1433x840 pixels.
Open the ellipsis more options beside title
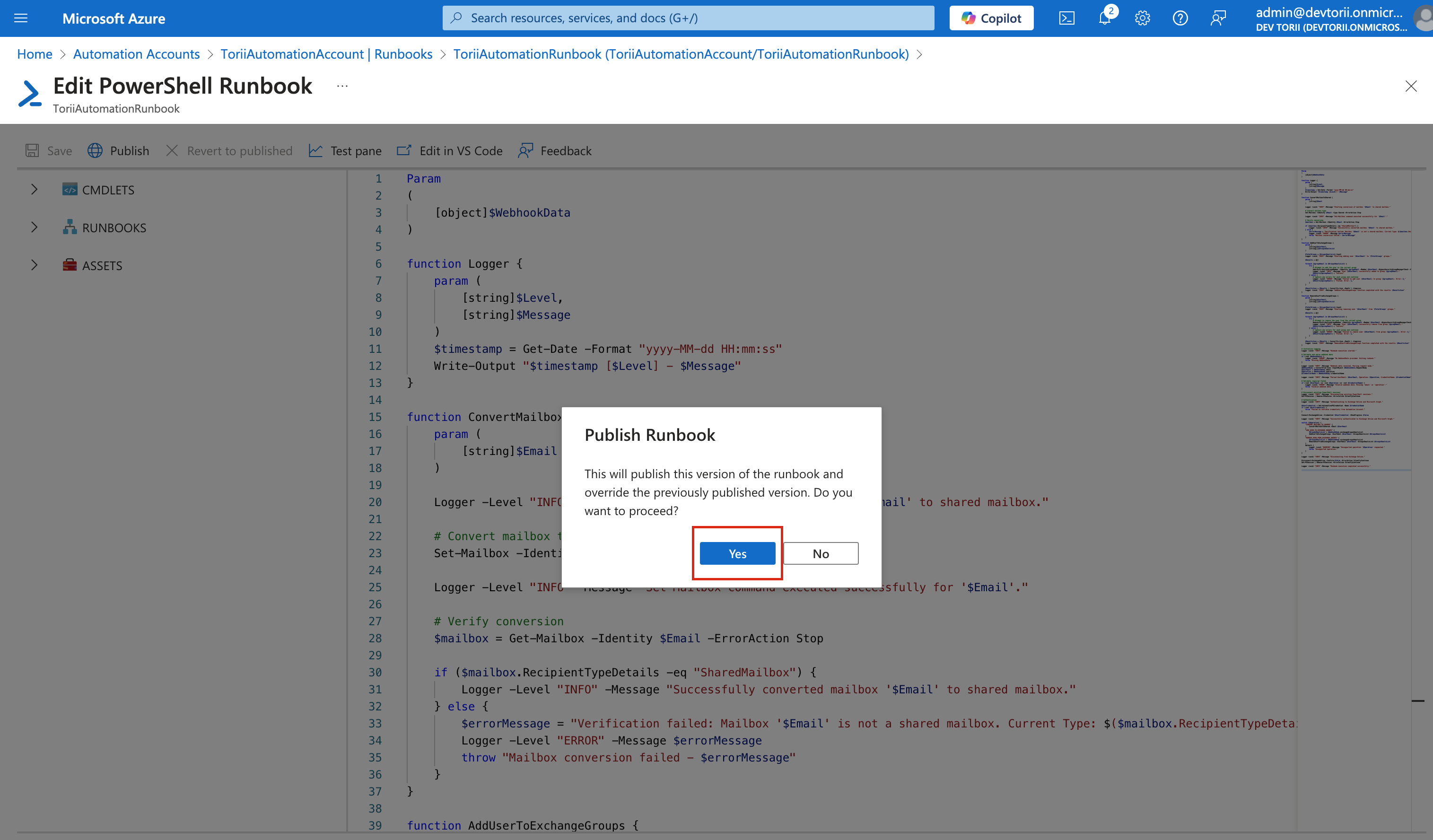pyautogui.click(x=342, y=86)
